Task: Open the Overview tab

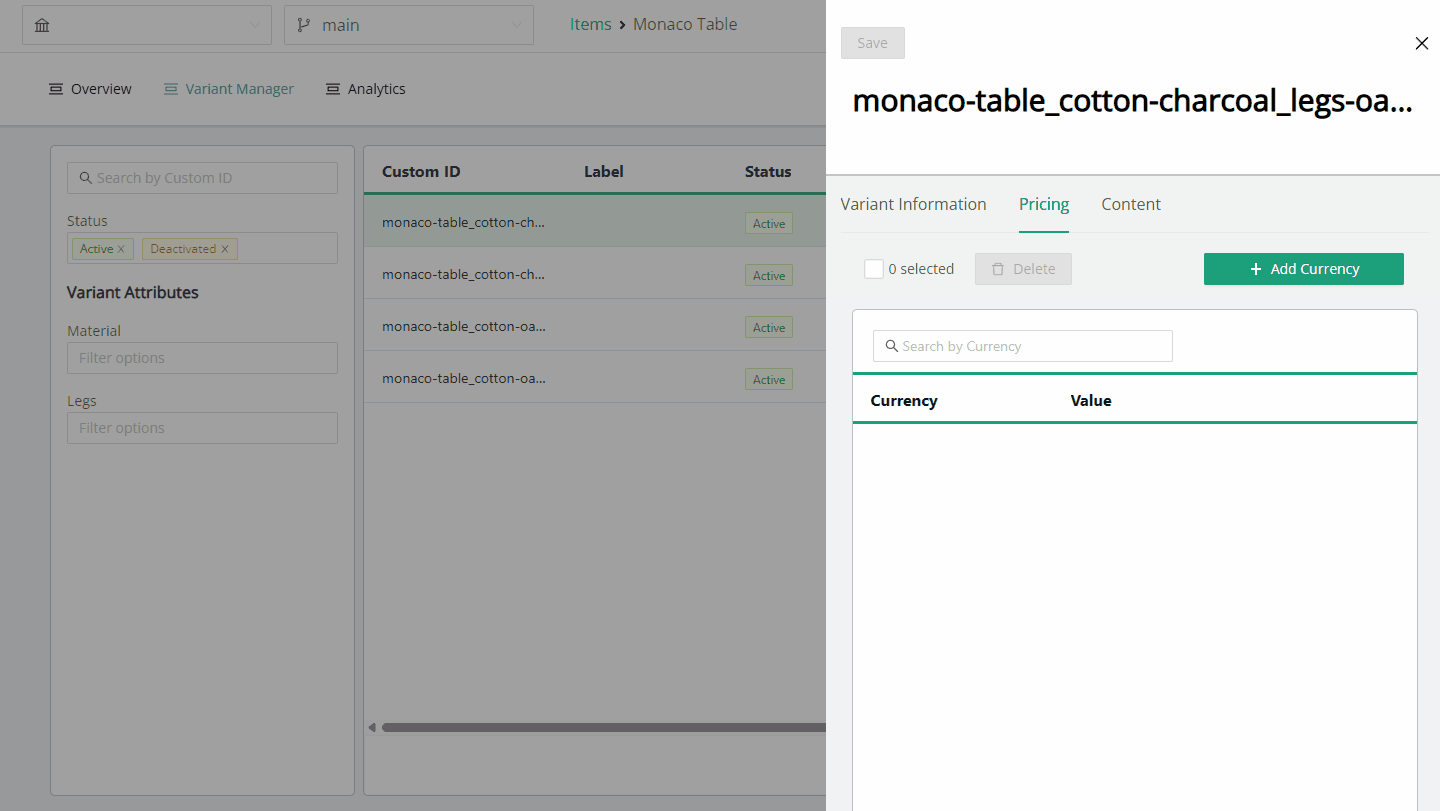Action: point(90,89)
